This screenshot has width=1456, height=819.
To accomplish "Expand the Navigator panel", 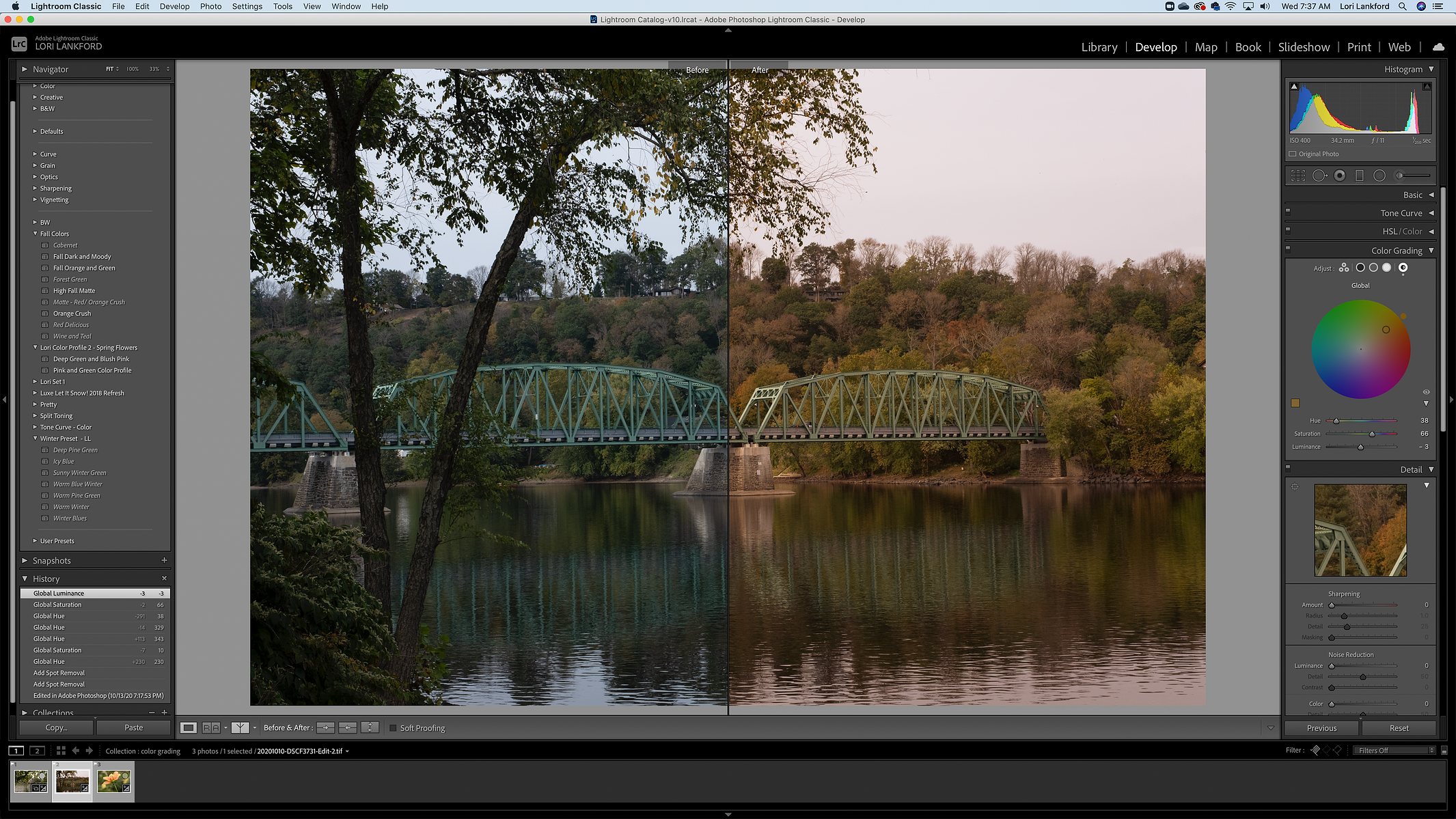I will [25, 69].
